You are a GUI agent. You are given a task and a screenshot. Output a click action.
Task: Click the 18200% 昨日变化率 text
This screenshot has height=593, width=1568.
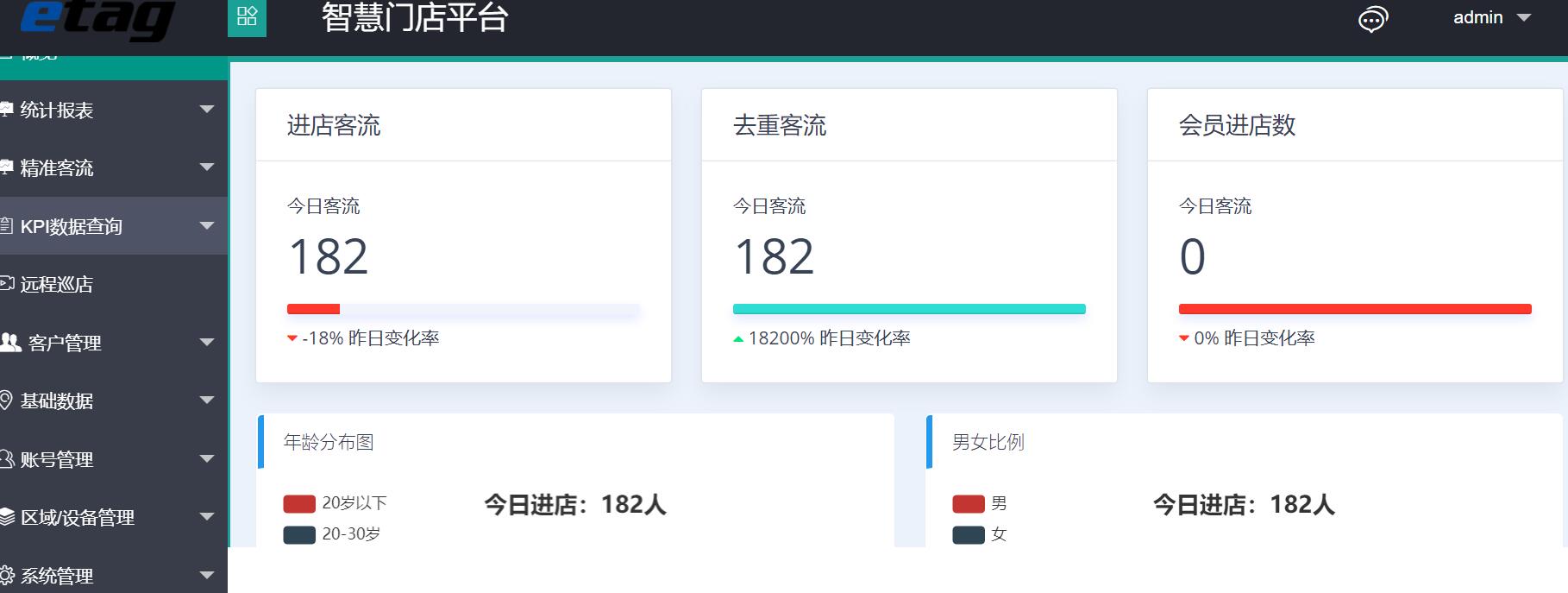click(x=830, y=338)
